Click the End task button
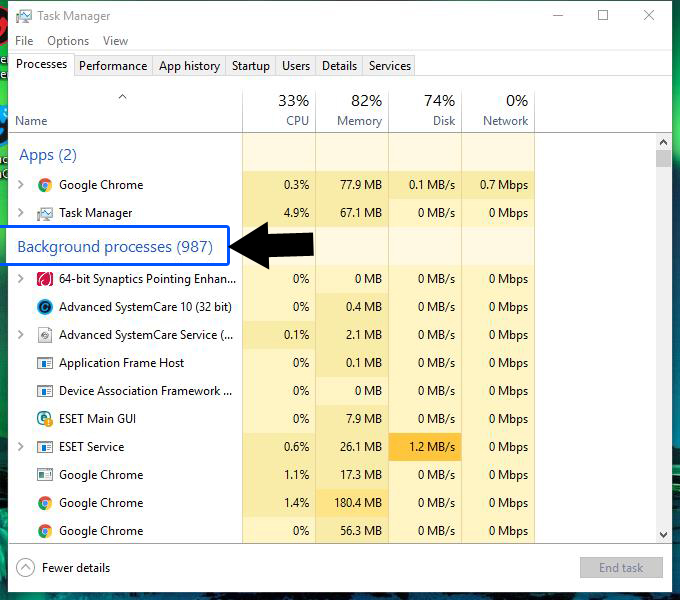680x600 pixels. [x=621, y=567]
